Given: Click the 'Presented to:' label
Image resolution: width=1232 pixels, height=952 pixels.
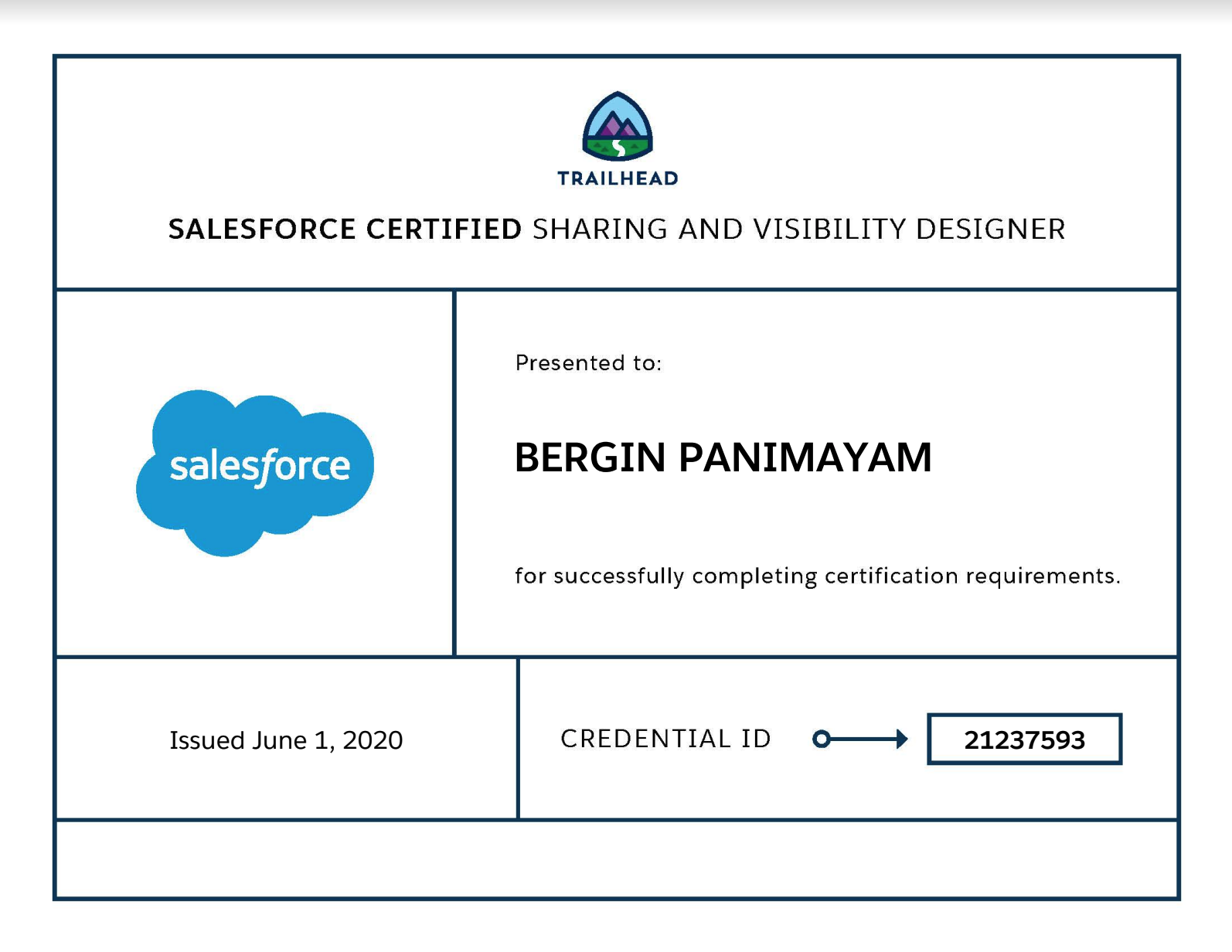Looking at the screenshot, I should pyautogui.click(x=588, y=362).
